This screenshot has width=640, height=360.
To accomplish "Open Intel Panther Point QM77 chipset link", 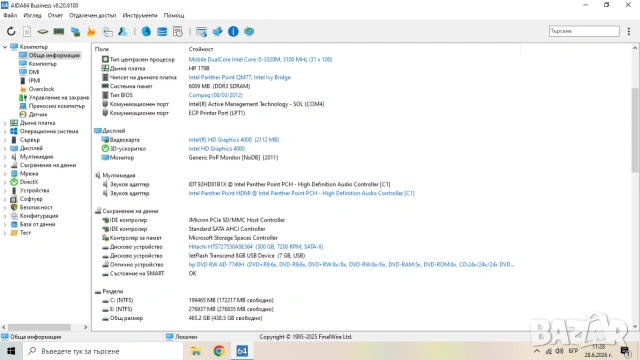I will coord(240,77).
